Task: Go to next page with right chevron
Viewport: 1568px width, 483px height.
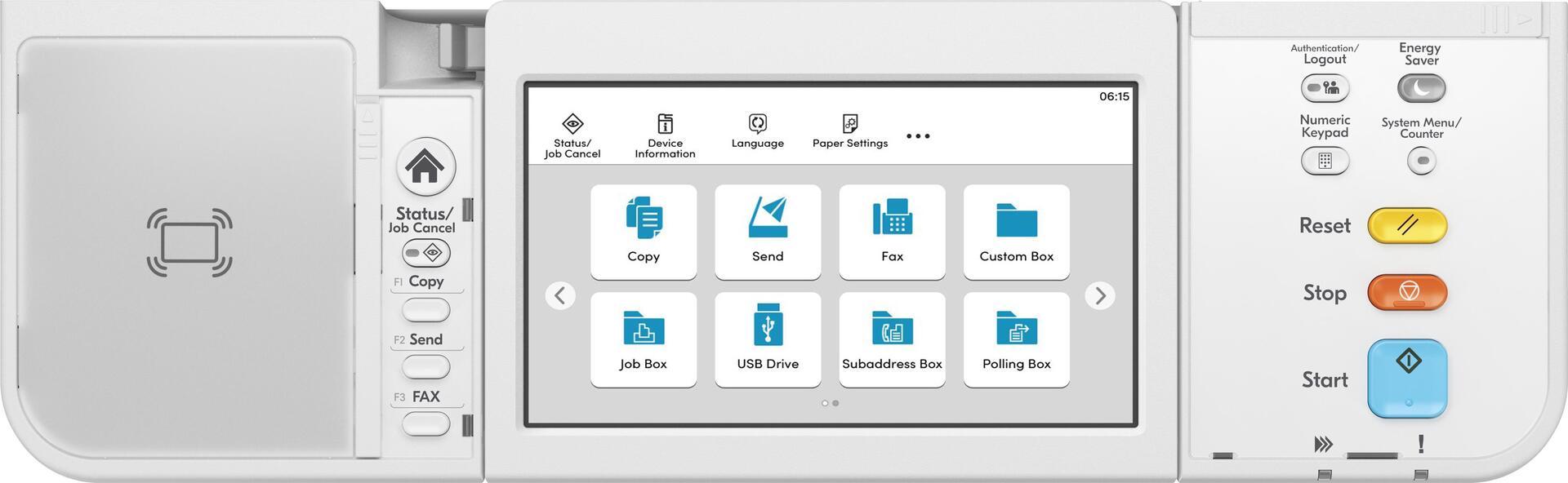Action: click(x=1100, y=295)
